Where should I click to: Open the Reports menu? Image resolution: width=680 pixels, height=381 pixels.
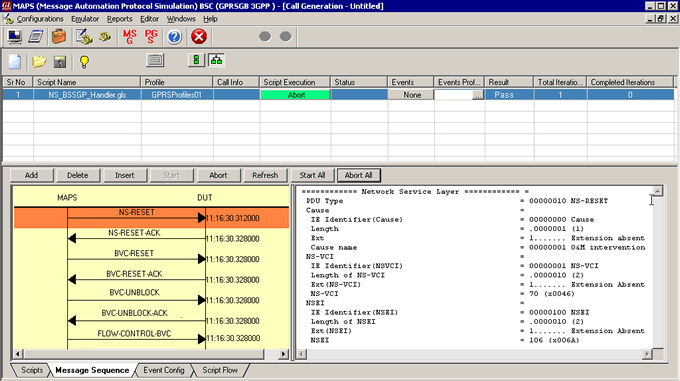(120, 19)
